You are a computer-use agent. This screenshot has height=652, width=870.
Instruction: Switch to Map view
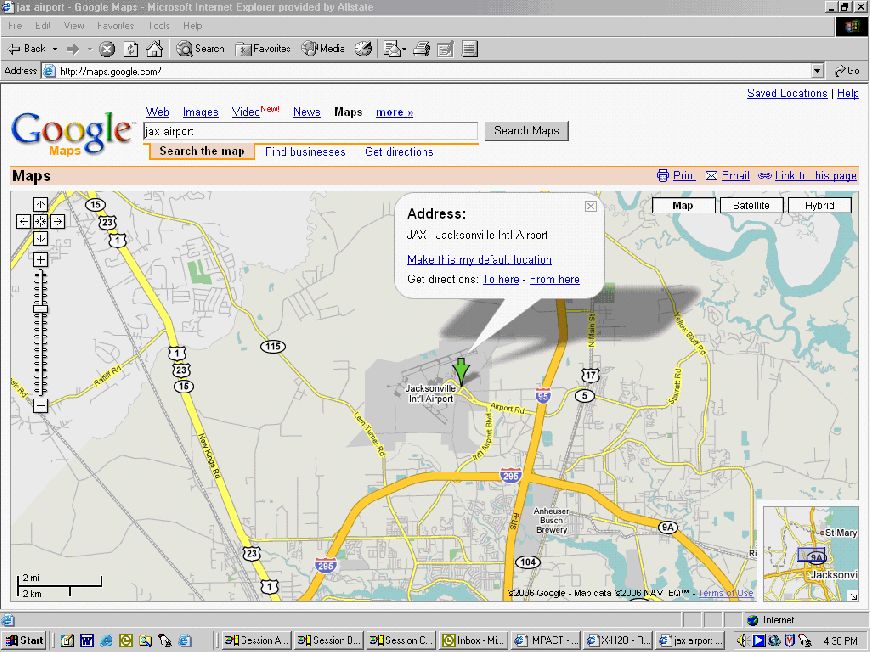[683, 205]
